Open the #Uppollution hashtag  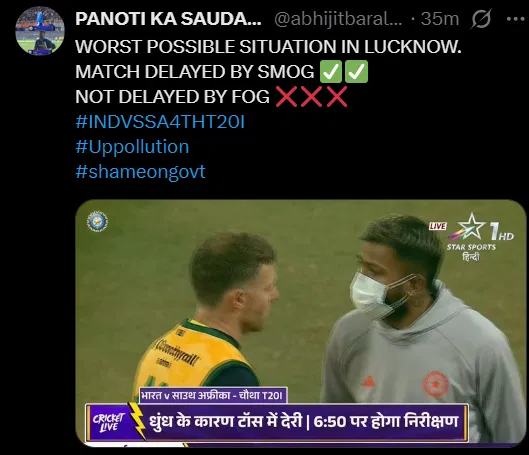coord(132,147)
